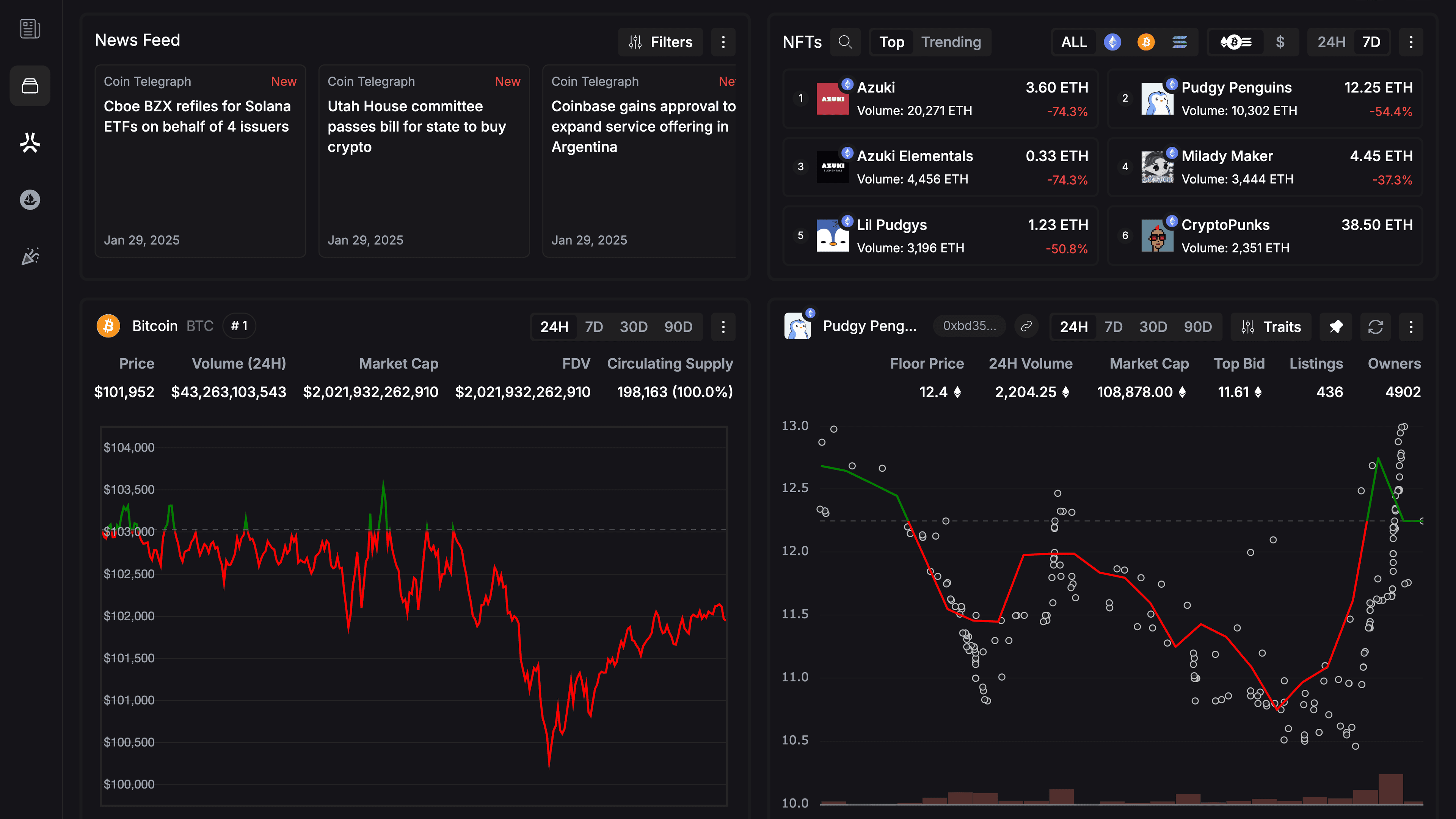Click Pudgy Penguins chart panel avatar
1456x819 pixels.
coord(797,326)
